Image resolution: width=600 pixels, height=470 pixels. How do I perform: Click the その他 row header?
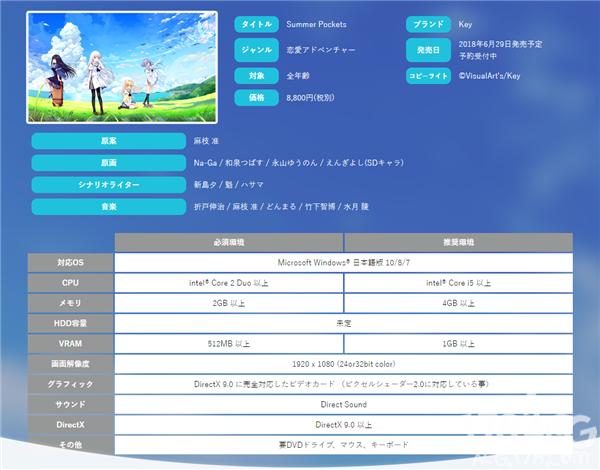tap(70, 445)
